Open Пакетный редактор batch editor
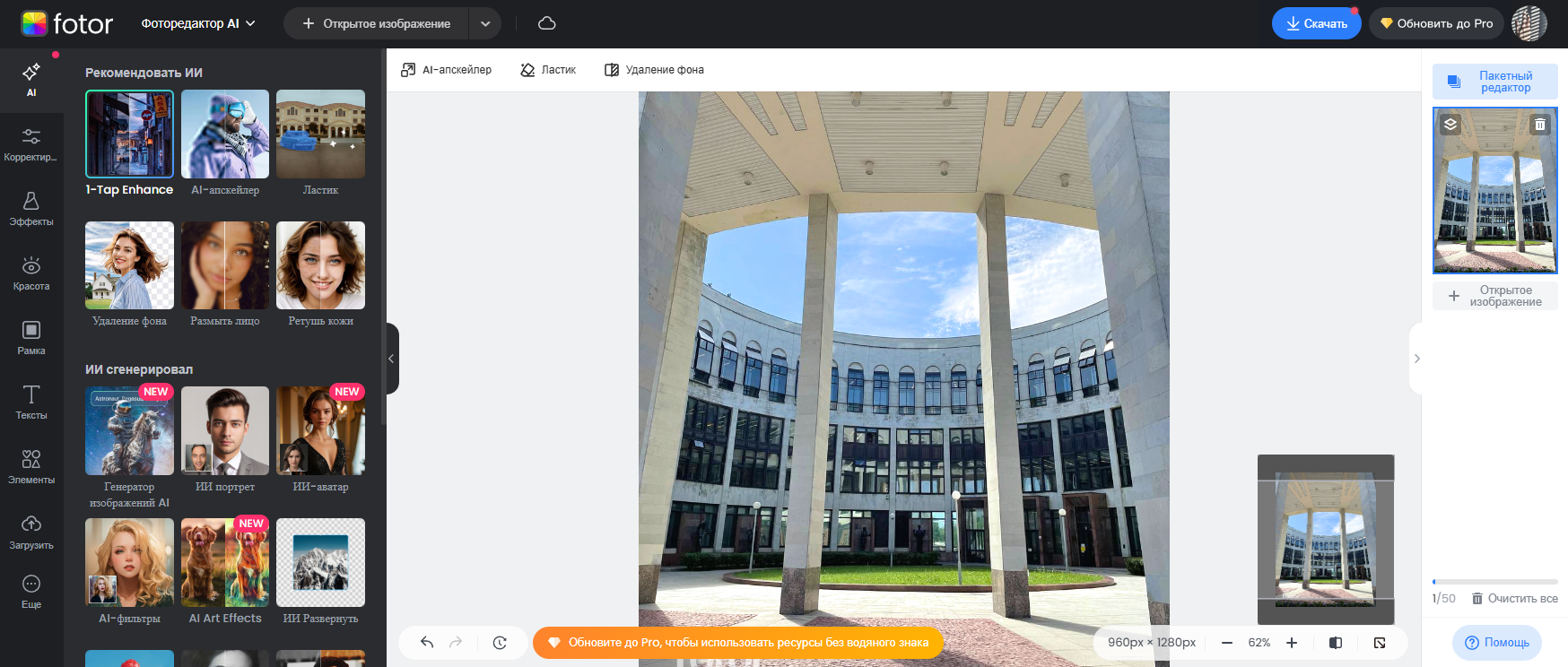 point(1495,82)
